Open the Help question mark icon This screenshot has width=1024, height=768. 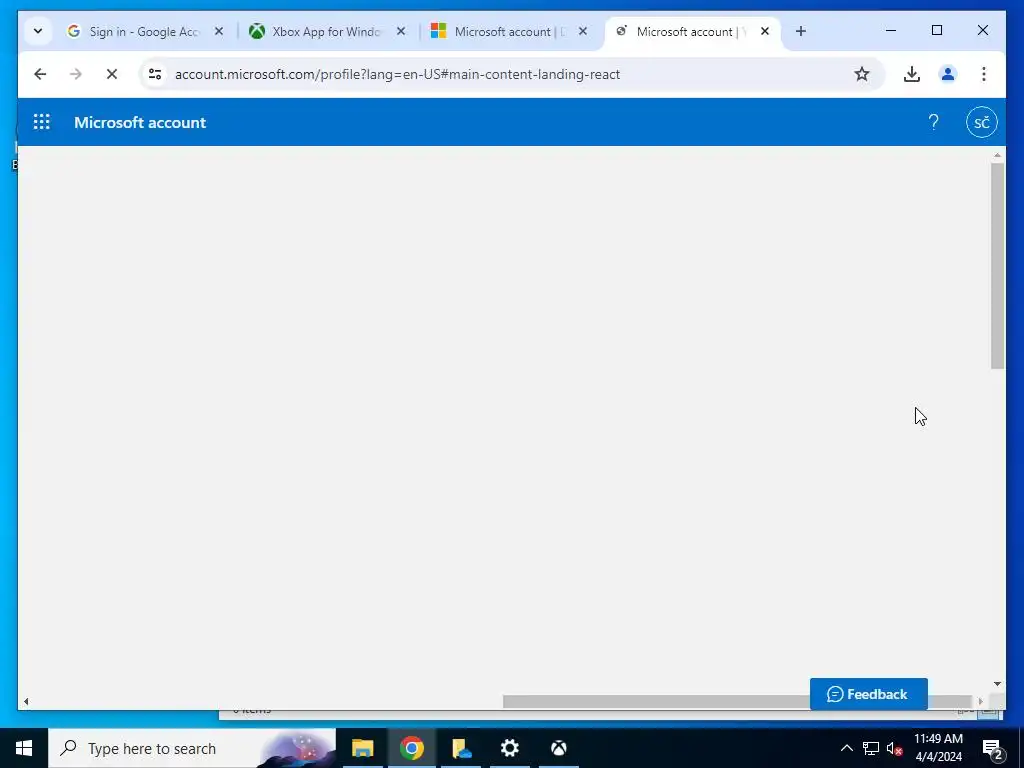[933, 122]
